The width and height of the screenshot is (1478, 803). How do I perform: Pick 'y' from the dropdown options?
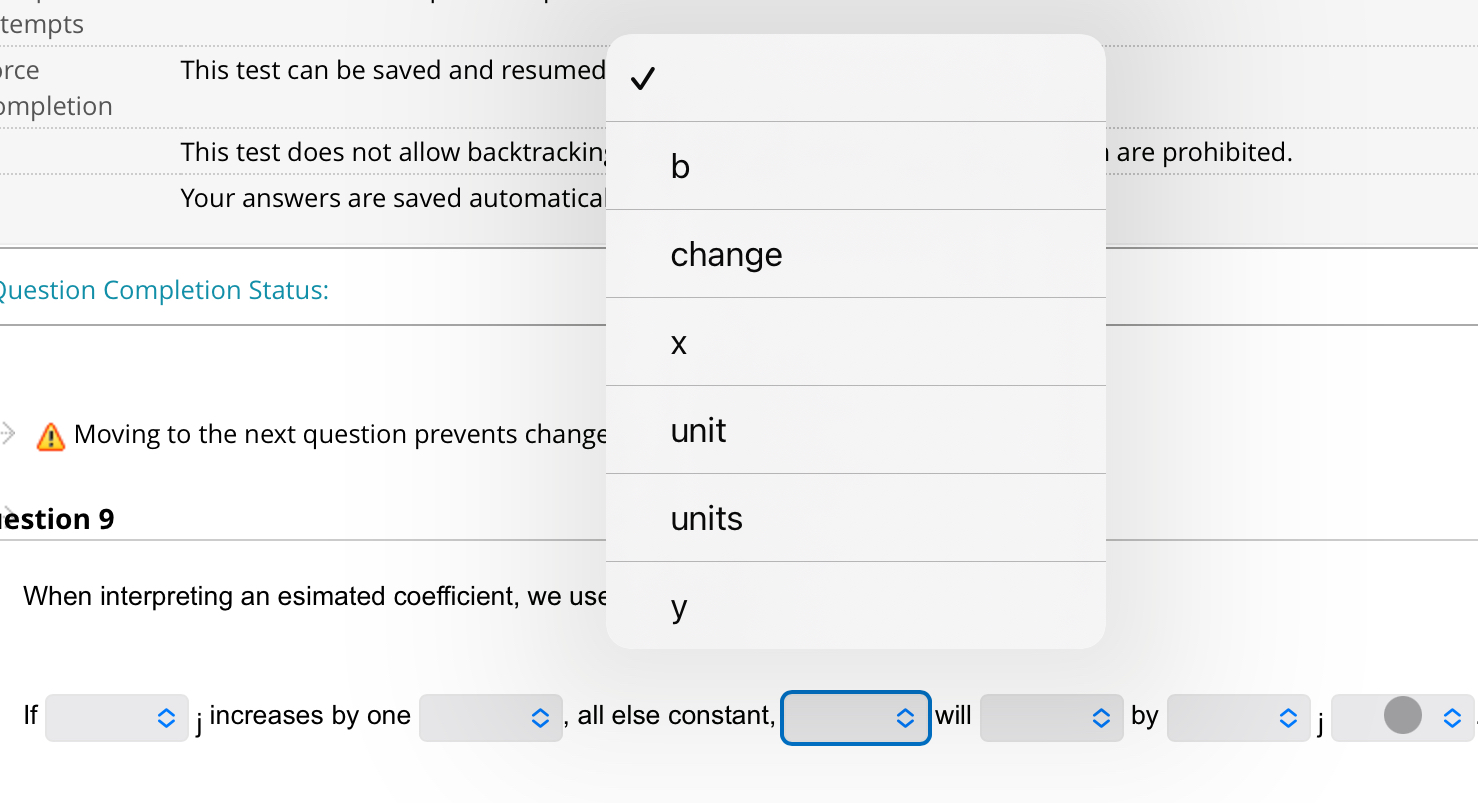click(855, 606)
